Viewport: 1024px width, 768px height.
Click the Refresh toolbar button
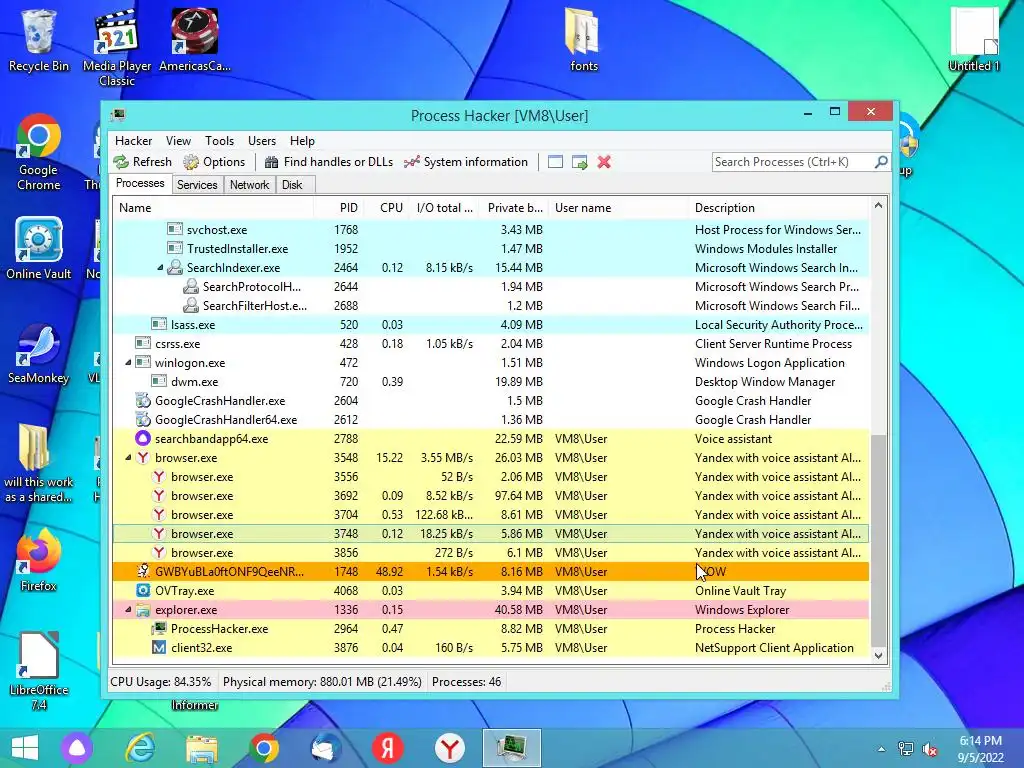pyautogui.click(x=142, y=162)
